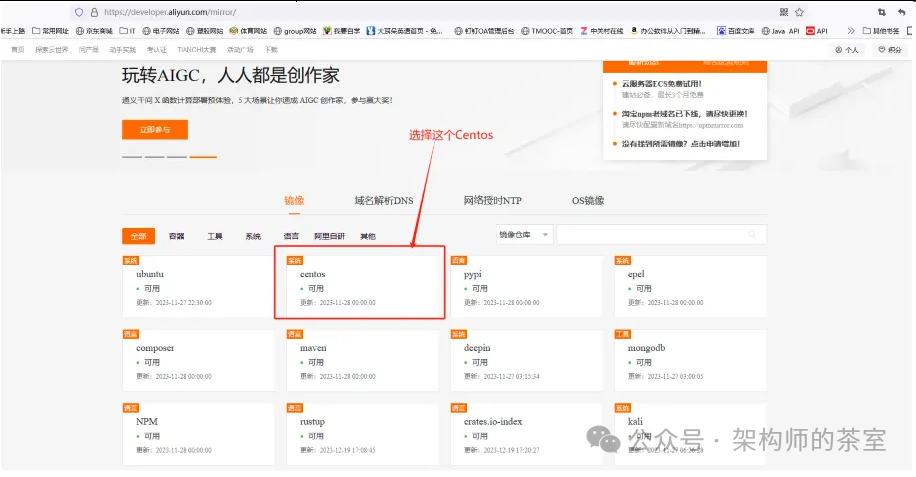The image size is (916, 477).
Task: Open the 淘宝npm老域名已下线 announcement link
Action: click(685, 114)
